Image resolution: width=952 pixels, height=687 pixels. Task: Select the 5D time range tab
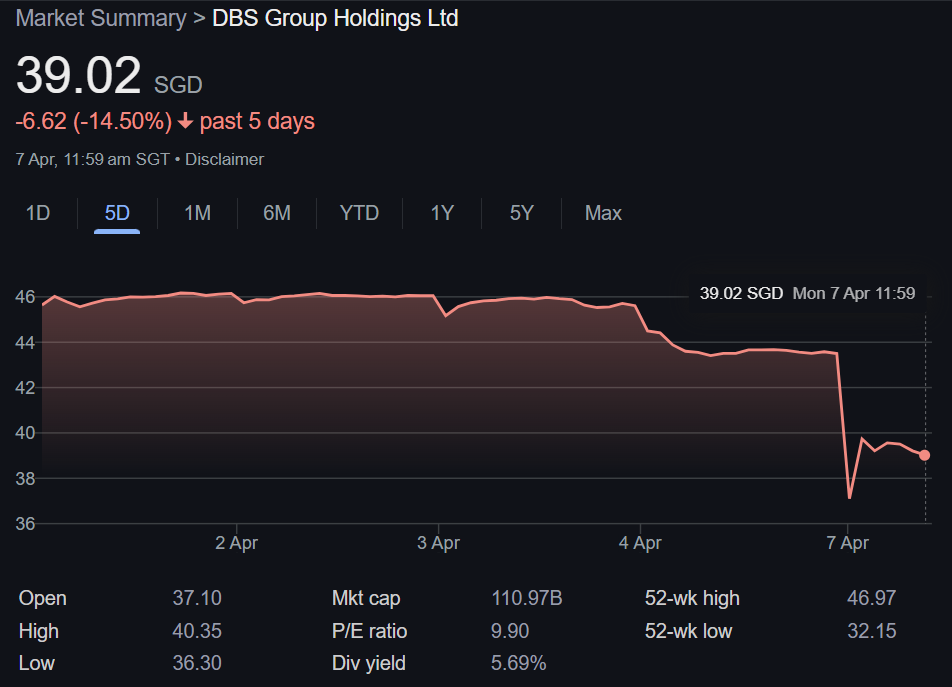coord(117,213)
